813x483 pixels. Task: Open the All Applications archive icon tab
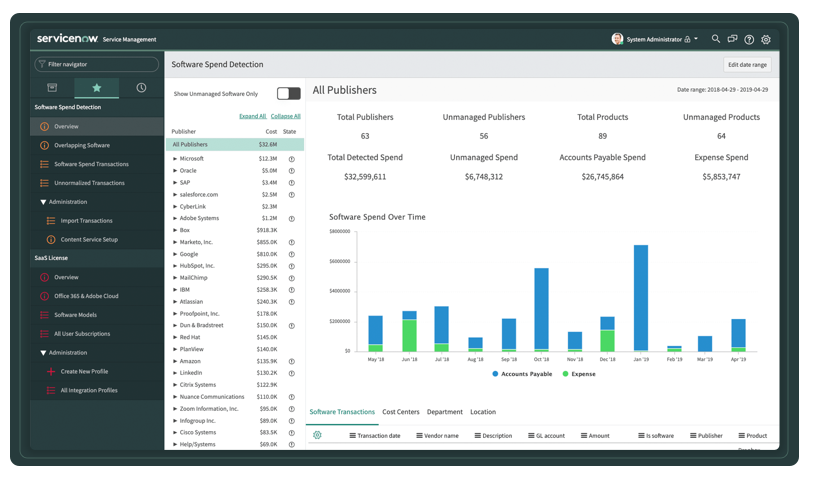pos(52,88)
